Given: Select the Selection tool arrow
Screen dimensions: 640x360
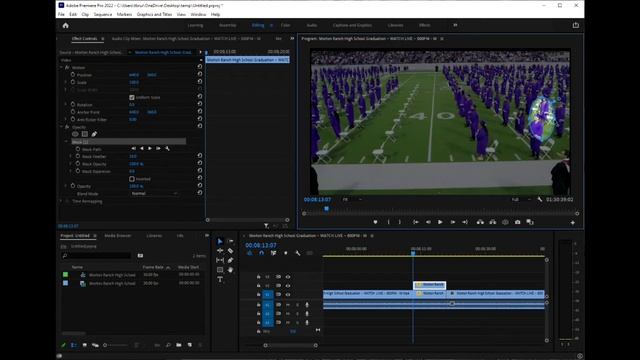Looking at the screenshot, I should point(220,241).
